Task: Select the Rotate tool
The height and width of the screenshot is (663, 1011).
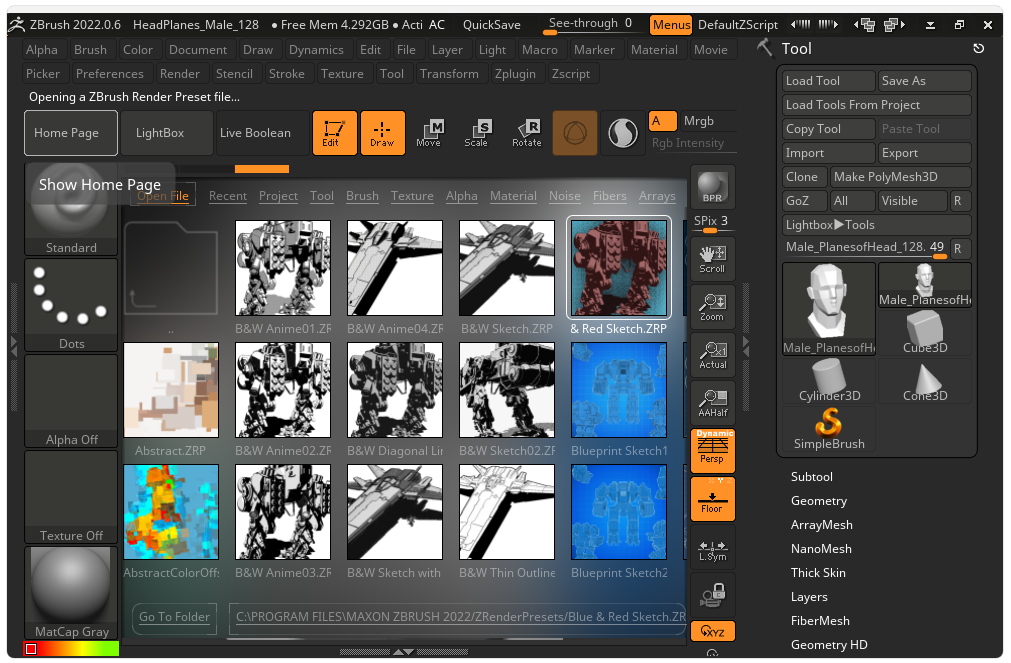Action: 527,133
